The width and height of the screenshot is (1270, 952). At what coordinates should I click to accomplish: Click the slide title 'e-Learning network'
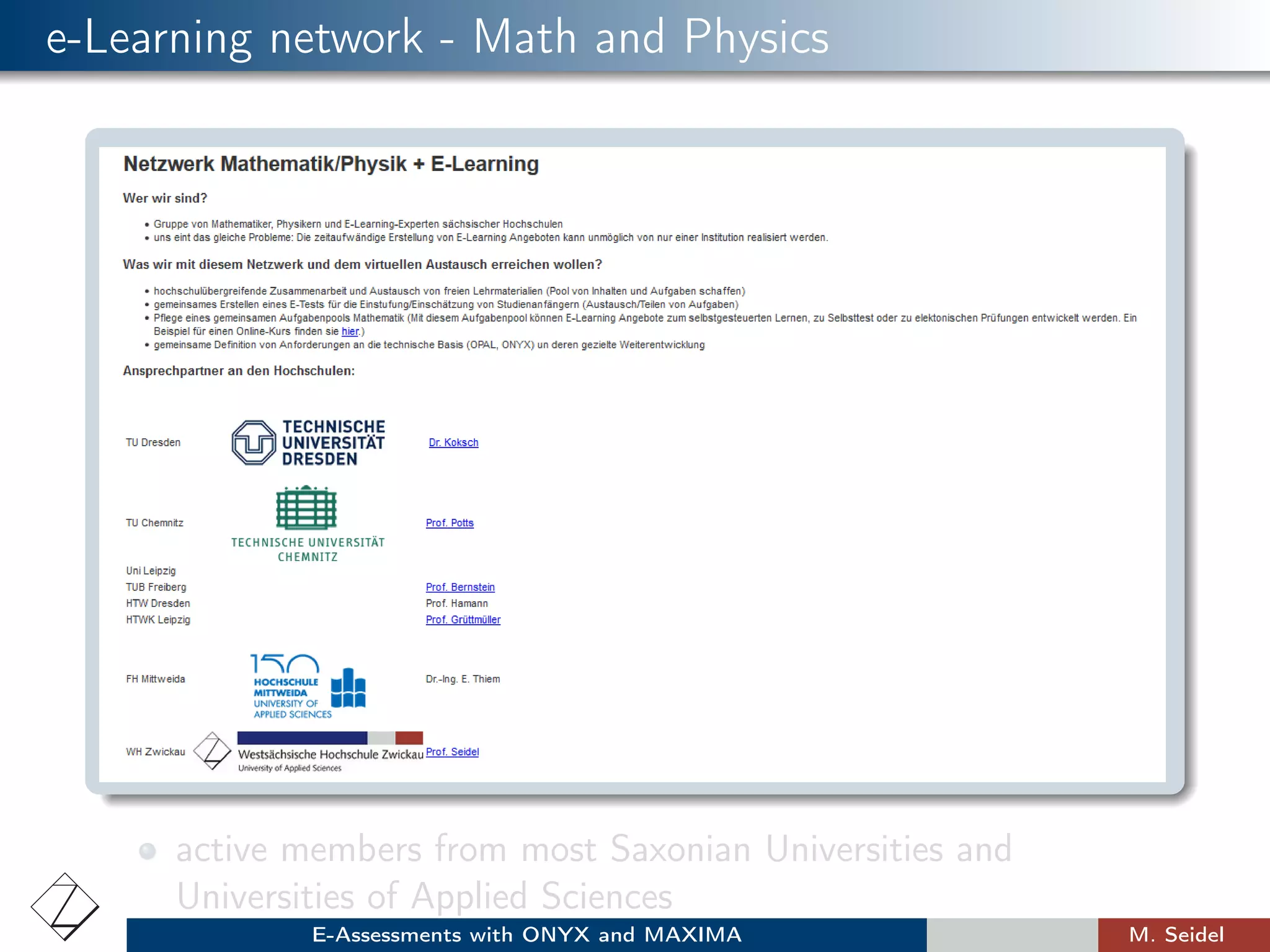tap(437, 37)
